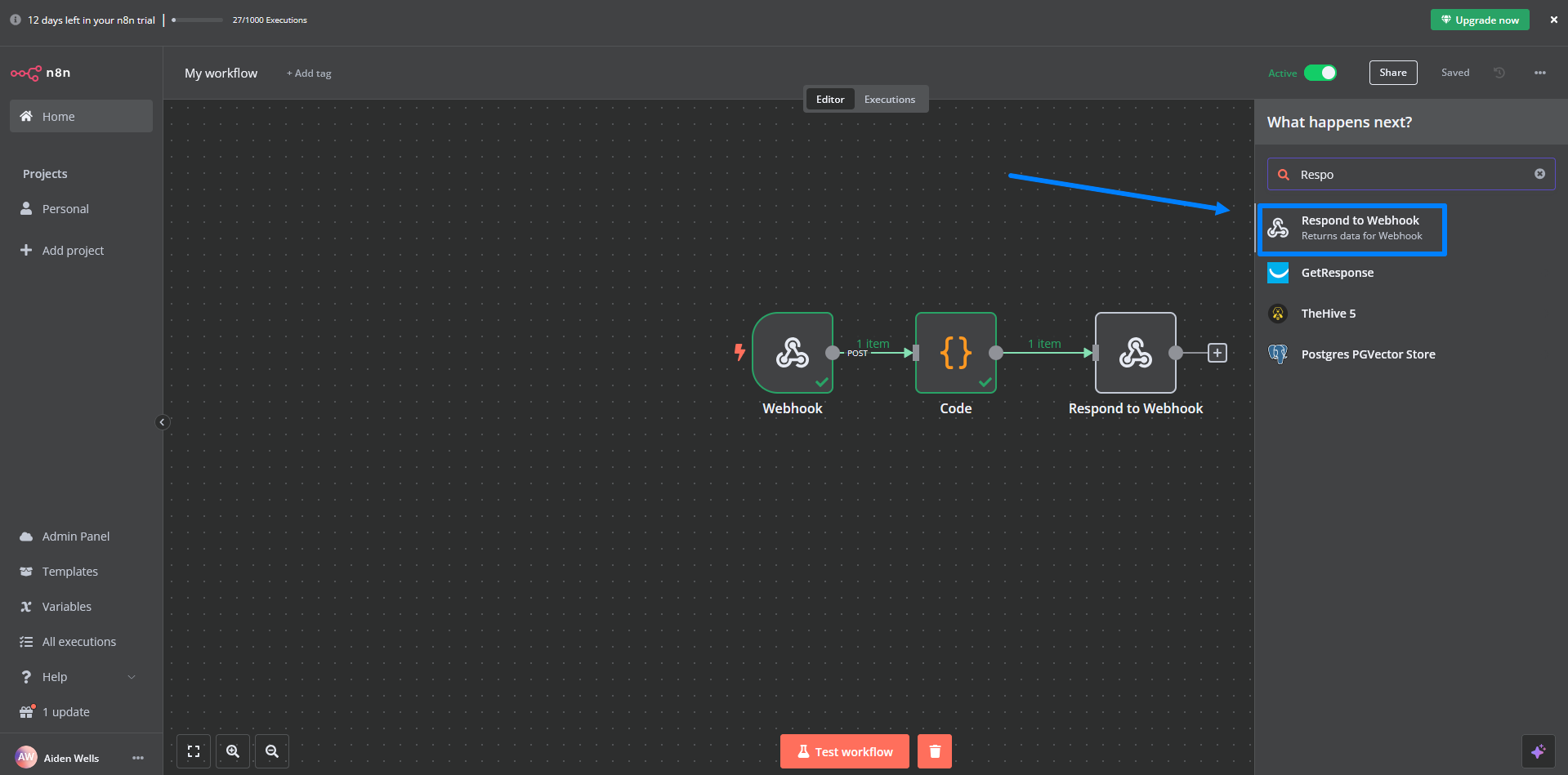Click the Saved status text
Screen dimensions: 1568x775
point(1455,73)
